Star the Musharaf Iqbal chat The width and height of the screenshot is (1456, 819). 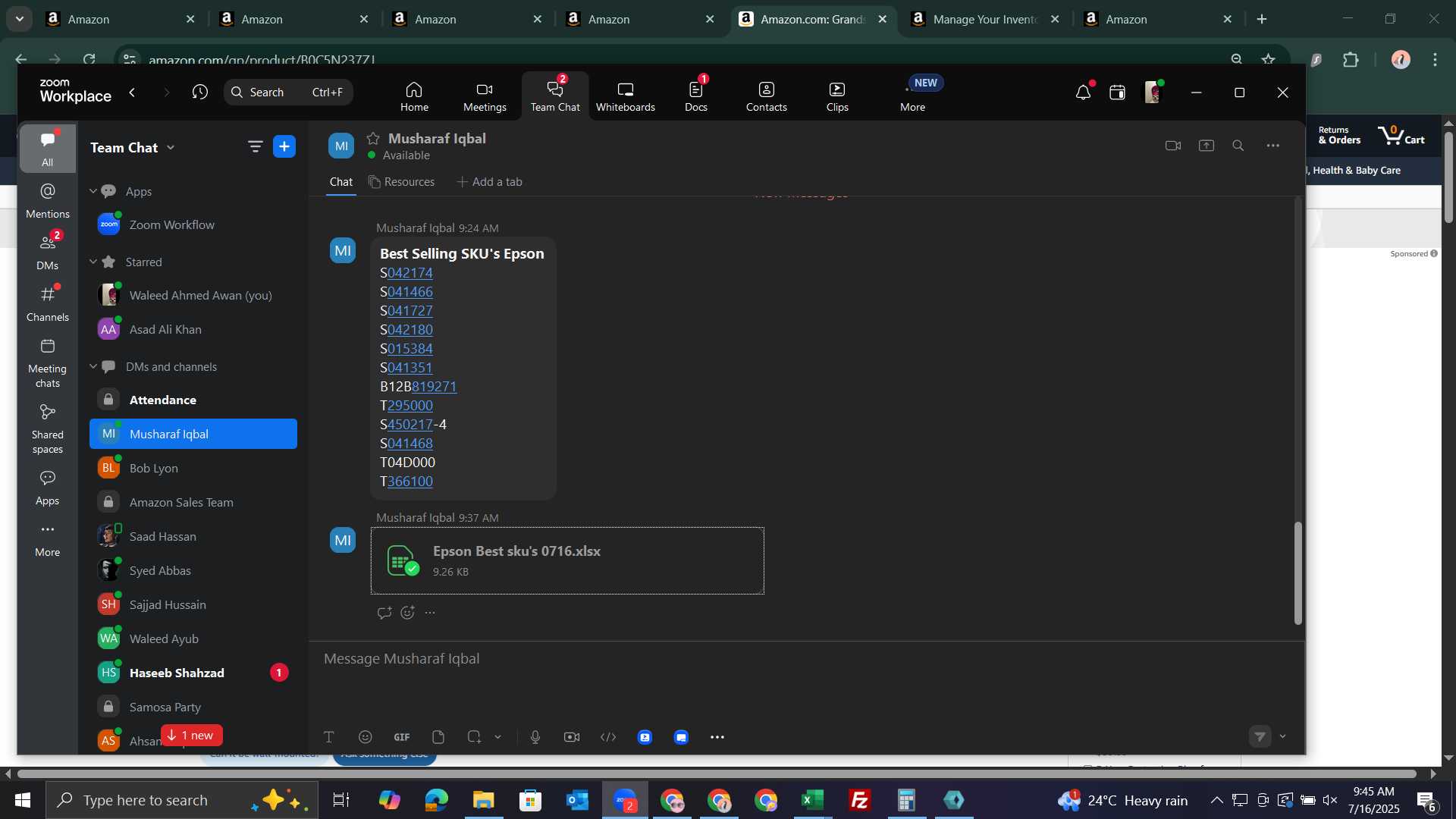point(372,138)
